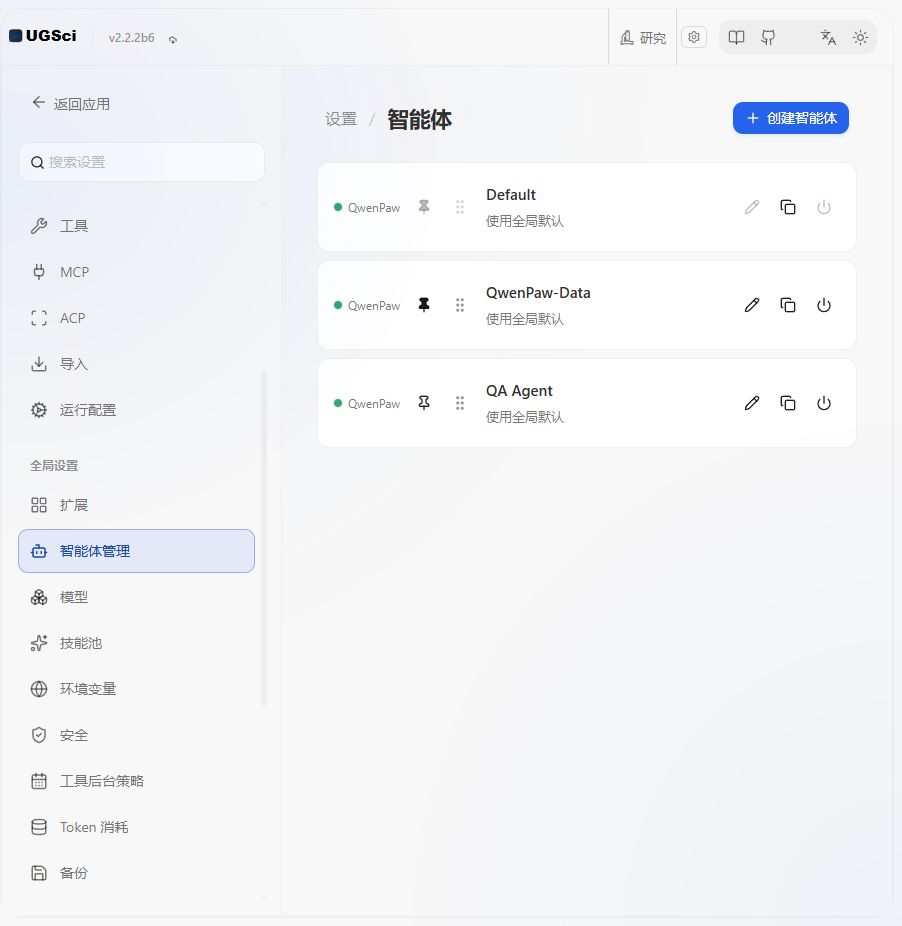
Task: Click the edit pencil for QwenPaw-Data
Action: [x=751, y=305]
